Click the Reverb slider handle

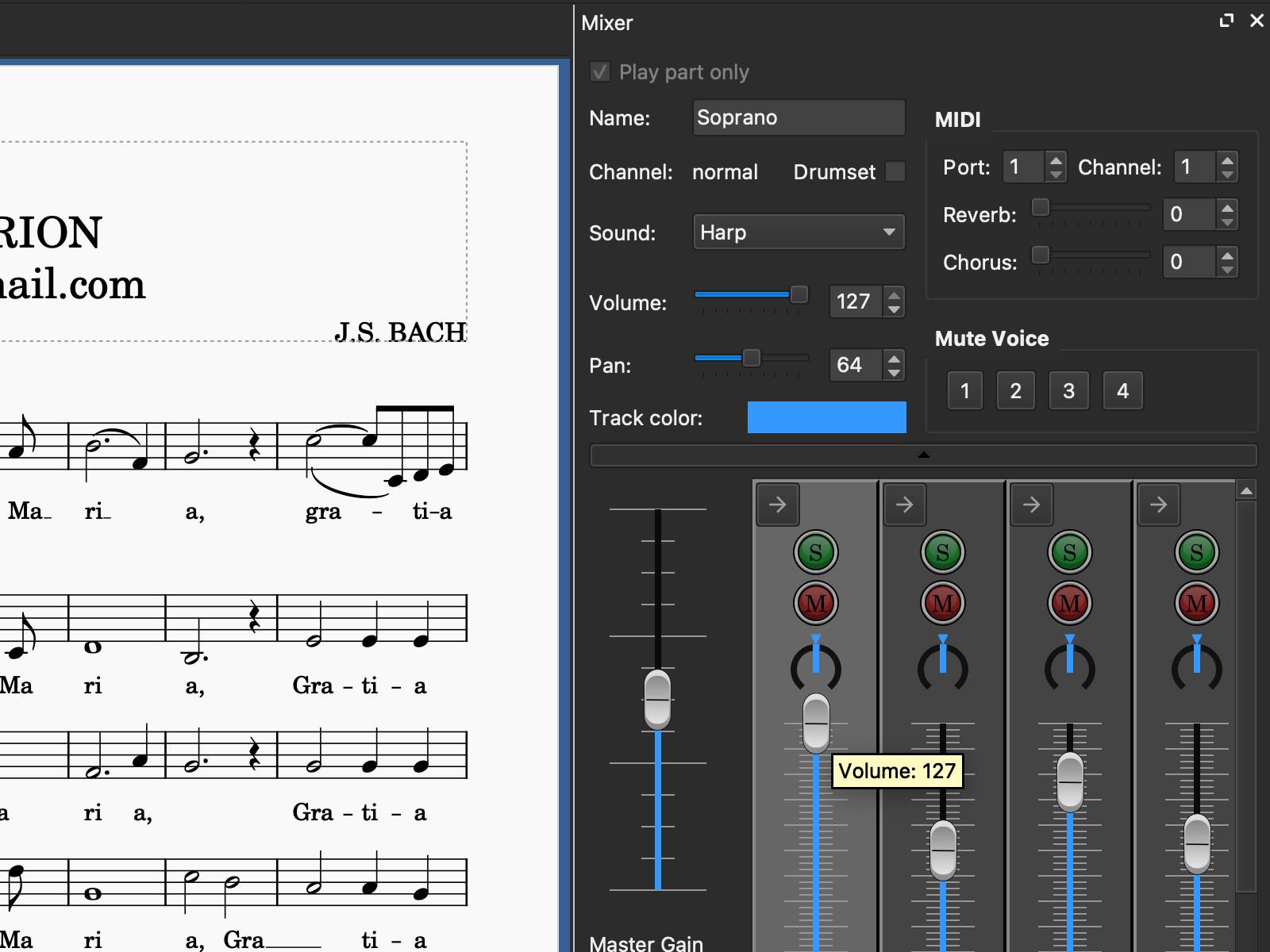tap(1040, 207)
